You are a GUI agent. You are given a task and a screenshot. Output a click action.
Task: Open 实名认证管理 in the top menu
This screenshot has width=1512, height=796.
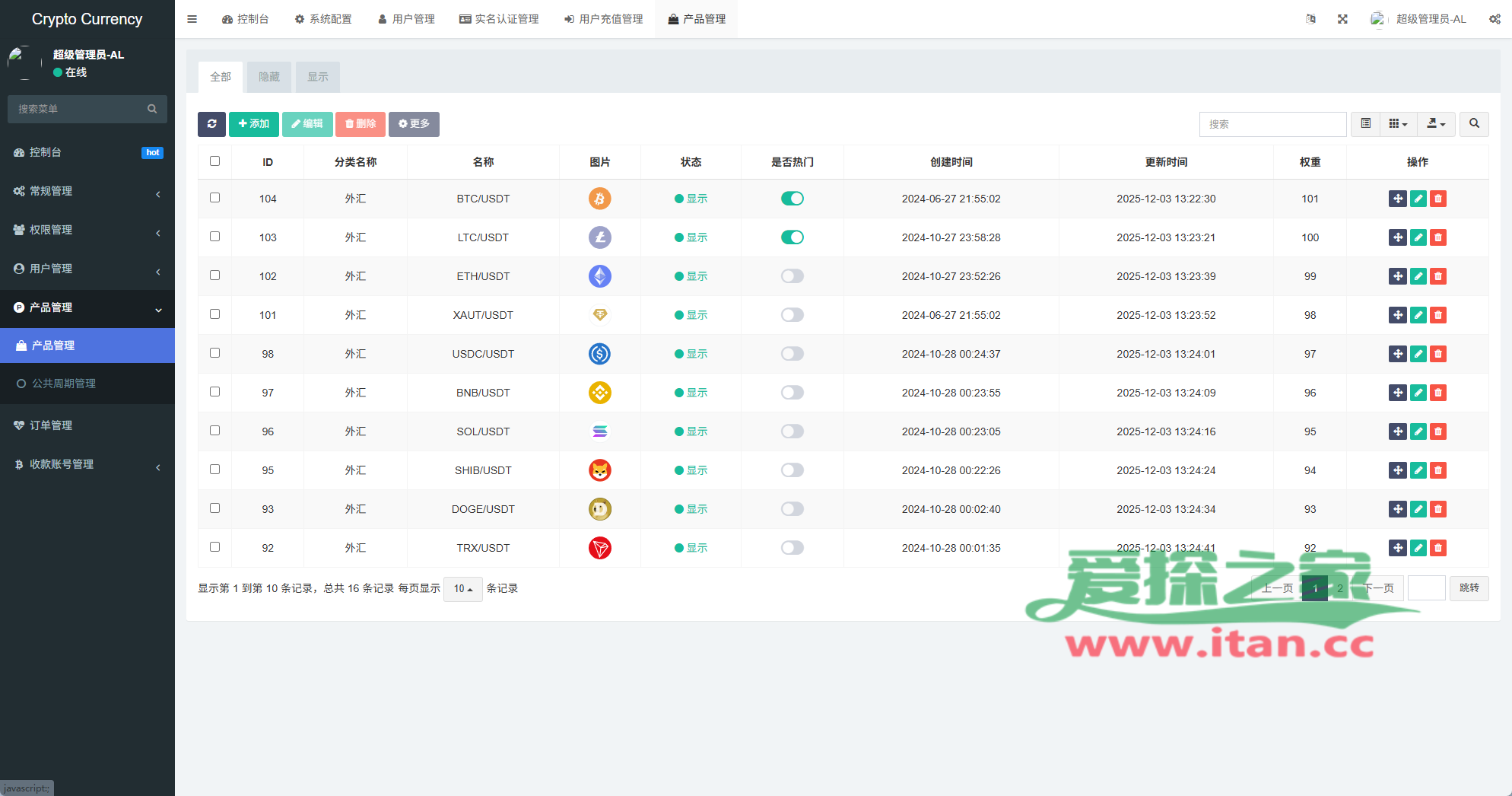(x=499, y=18)
